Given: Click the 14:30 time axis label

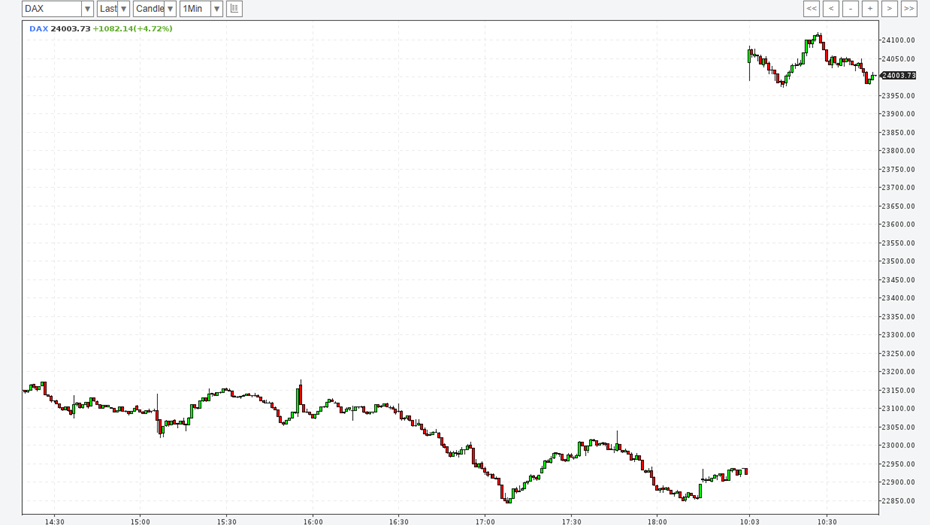Looking at the screenshot, I should [54, 521].
